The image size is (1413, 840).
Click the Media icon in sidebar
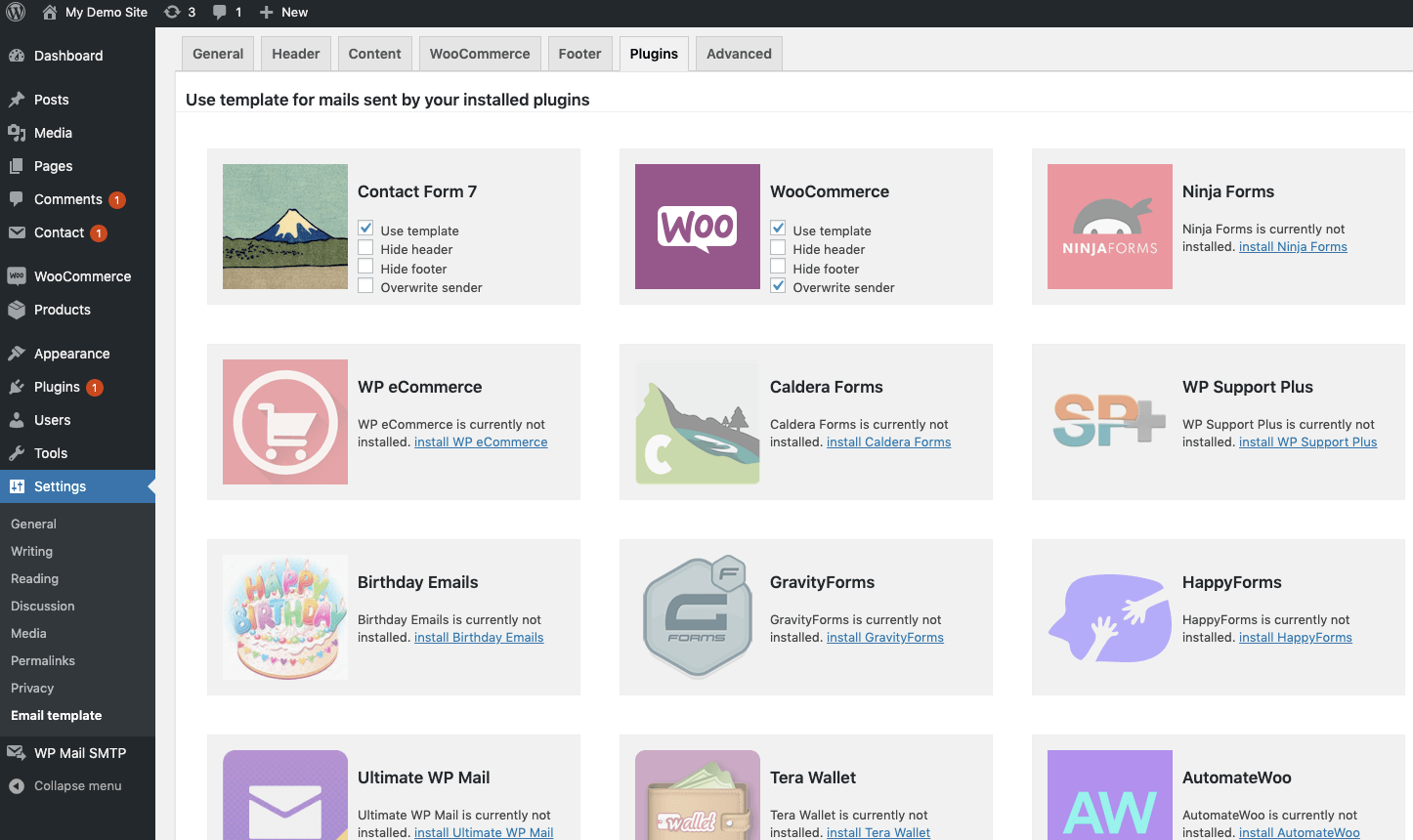click(x=17, y=133)
